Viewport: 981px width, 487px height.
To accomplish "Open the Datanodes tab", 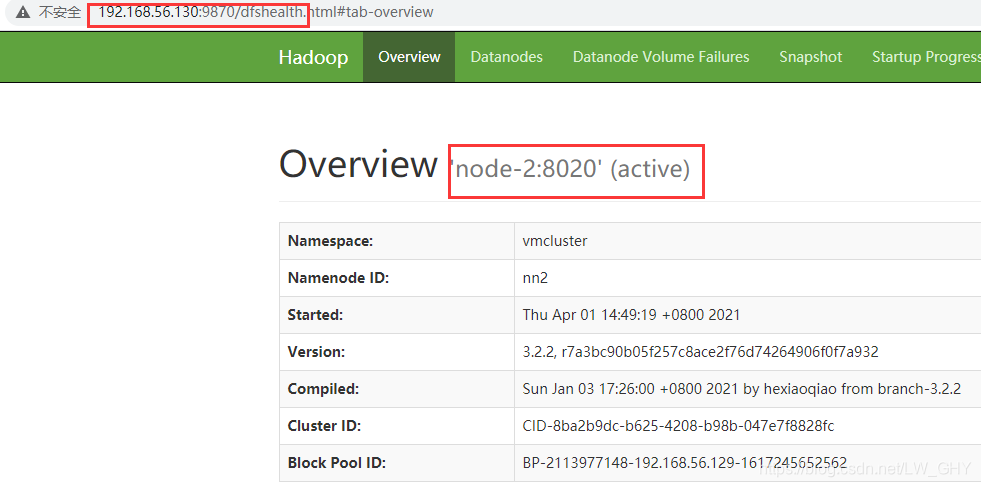I will tap(507, 57).
